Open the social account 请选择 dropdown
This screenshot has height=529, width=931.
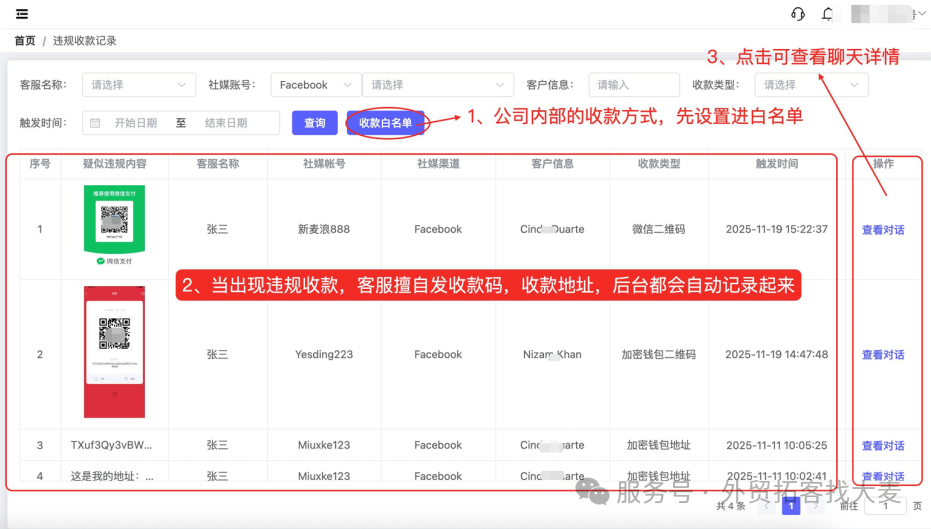point(438,85)
